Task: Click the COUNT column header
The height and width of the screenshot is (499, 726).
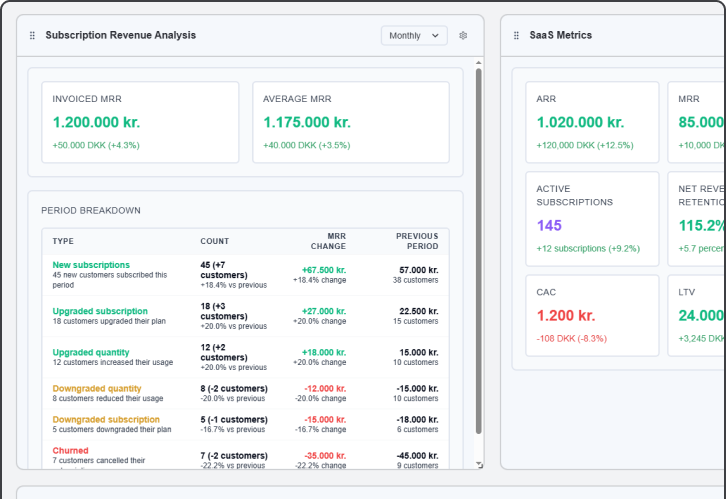Action: (214, 241)
